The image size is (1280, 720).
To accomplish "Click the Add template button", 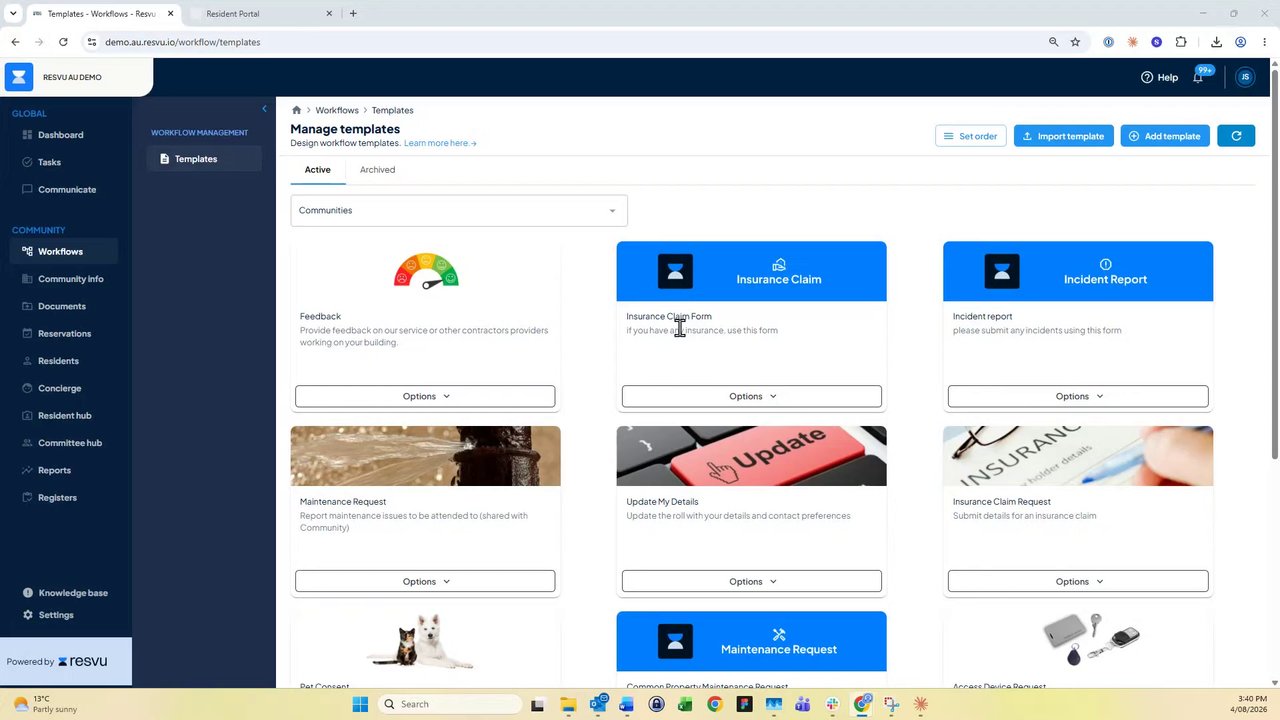I will 1165,136.
